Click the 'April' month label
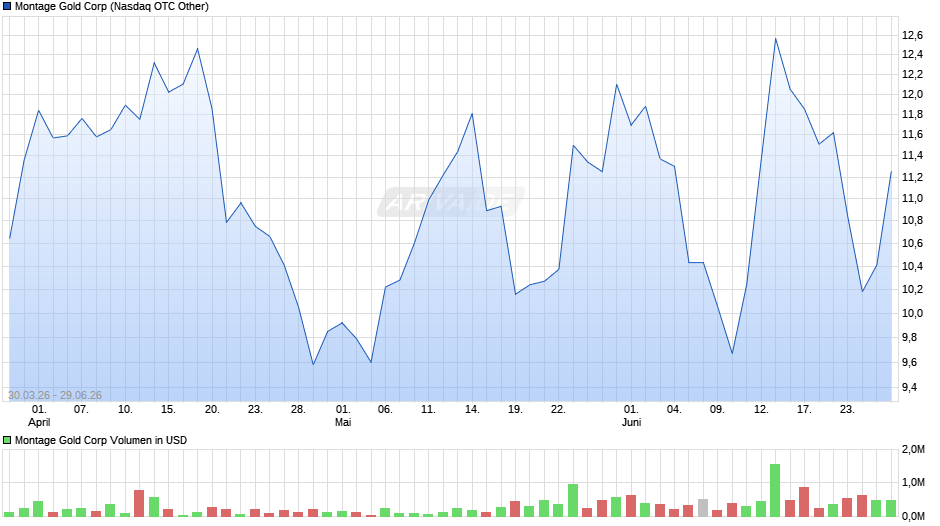This screenshot has height=526, width=940. (x=39, y=422)
